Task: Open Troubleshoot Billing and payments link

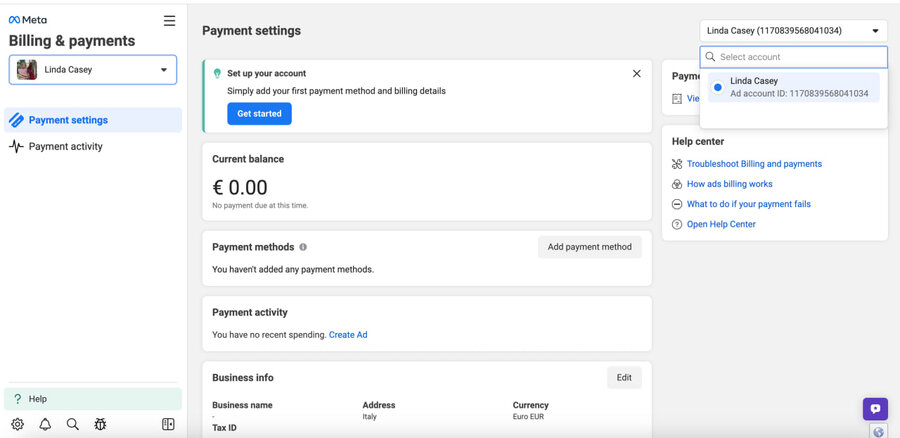Action: point(754,164)
